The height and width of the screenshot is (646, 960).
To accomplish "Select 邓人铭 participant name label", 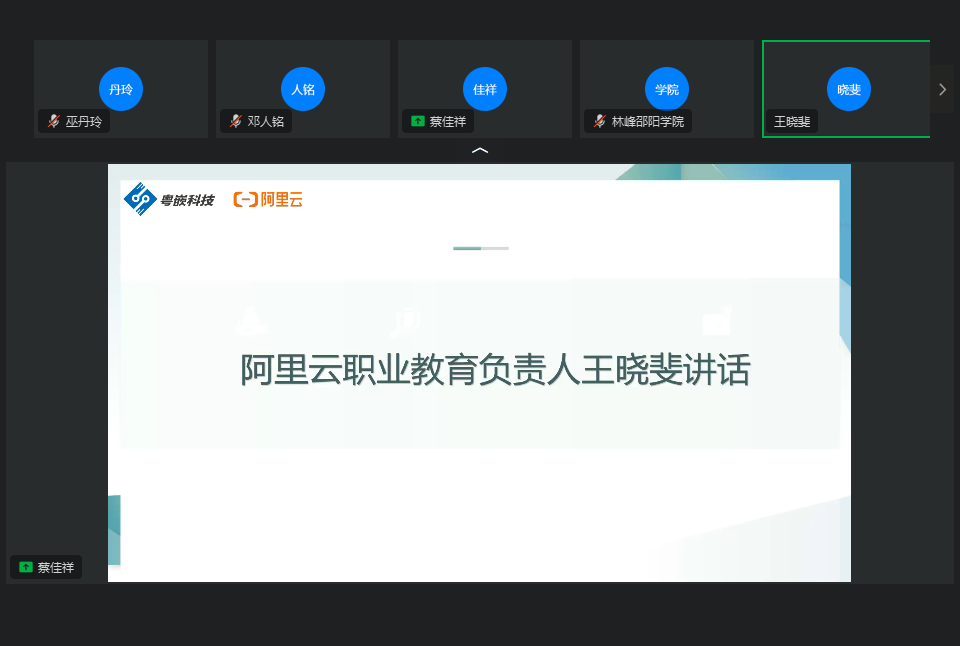I will 266,122.
